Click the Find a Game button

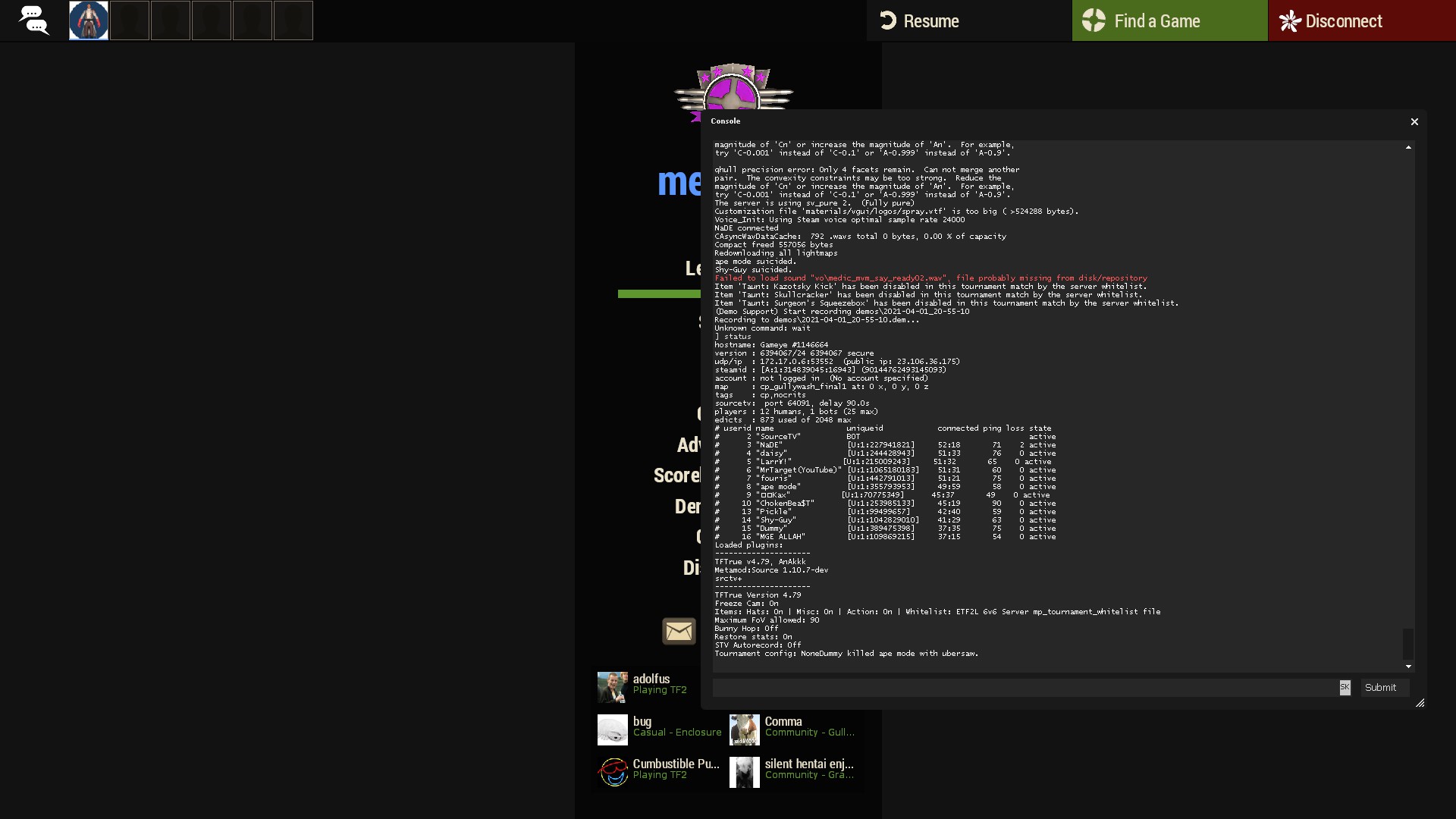point(1170,20)
